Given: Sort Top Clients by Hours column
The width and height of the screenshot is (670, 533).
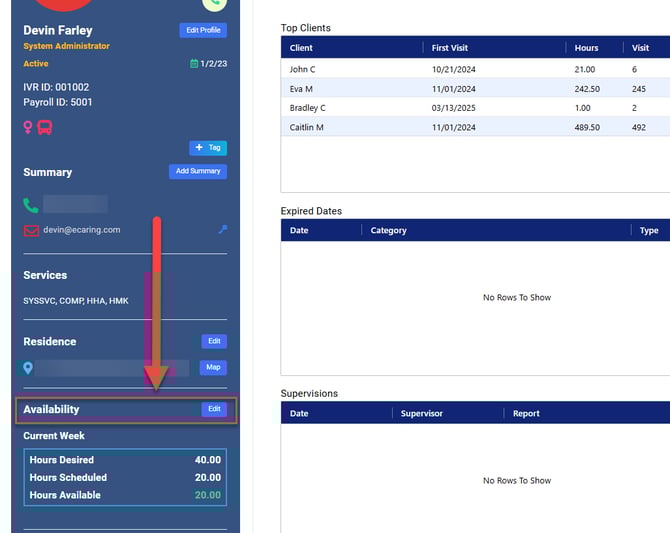Looking at the screenshot, I should point(586,48).
